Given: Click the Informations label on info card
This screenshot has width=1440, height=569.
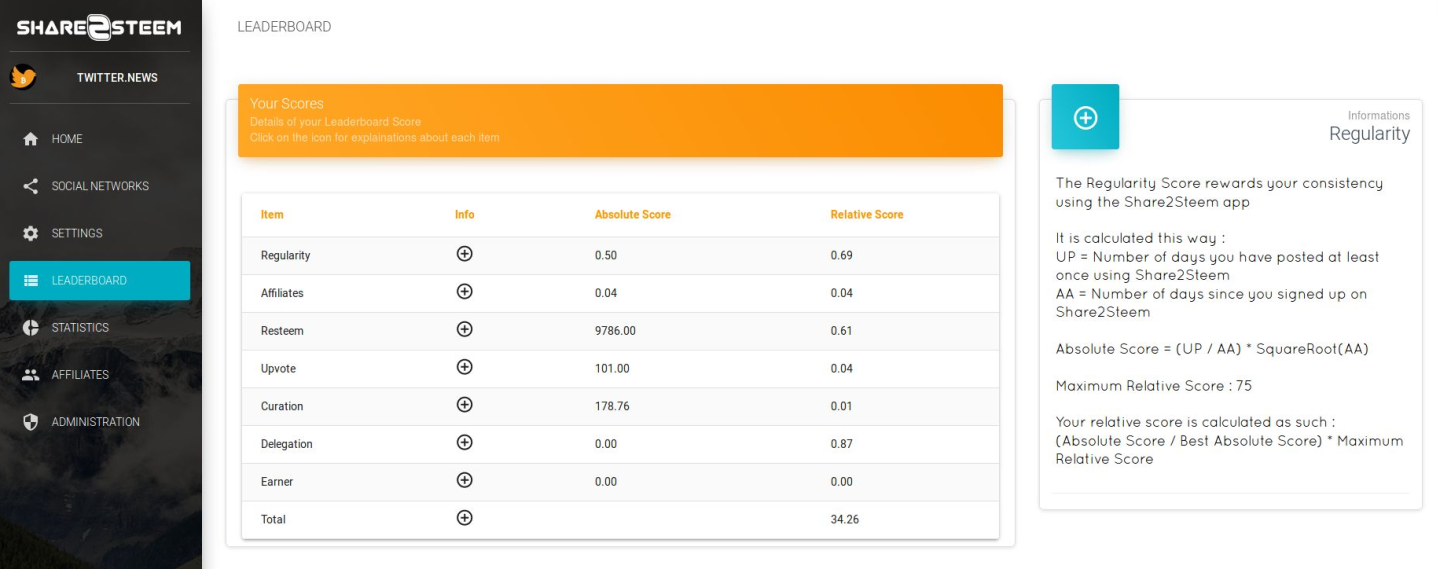Looking at the screenshot, I should click(x=1379, y=116).
